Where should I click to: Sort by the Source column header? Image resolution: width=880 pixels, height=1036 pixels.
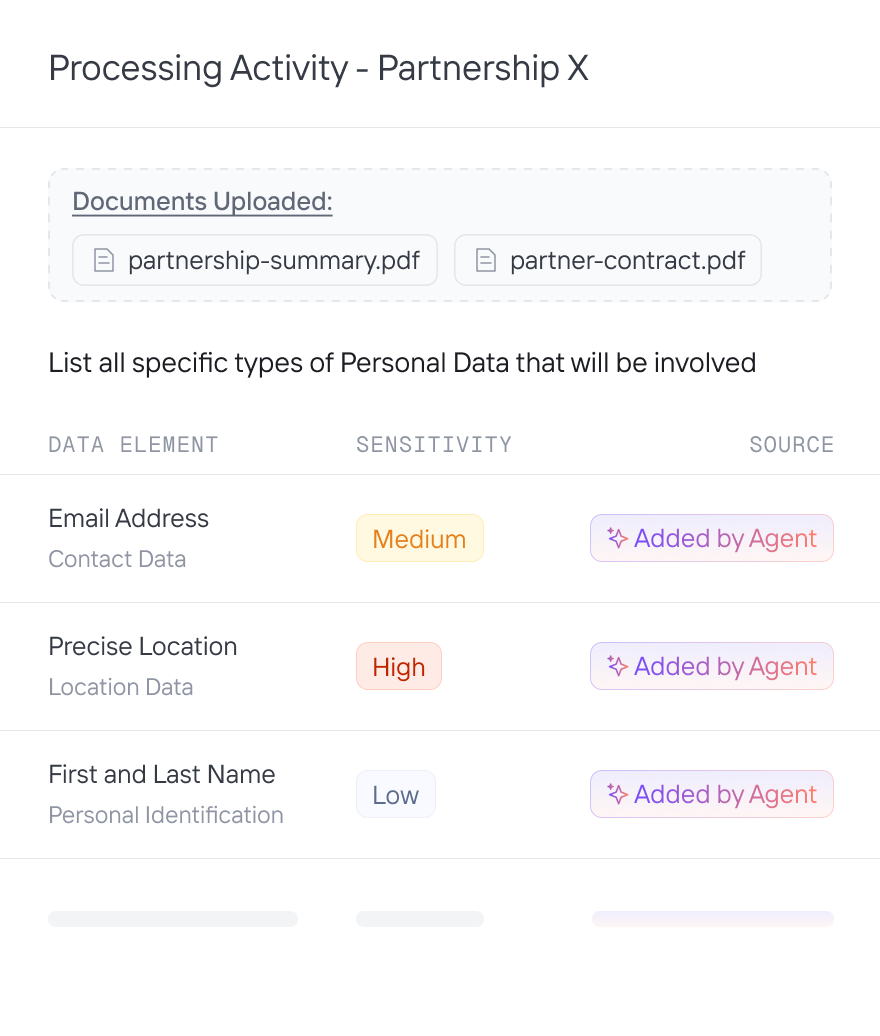pos(791,445)
